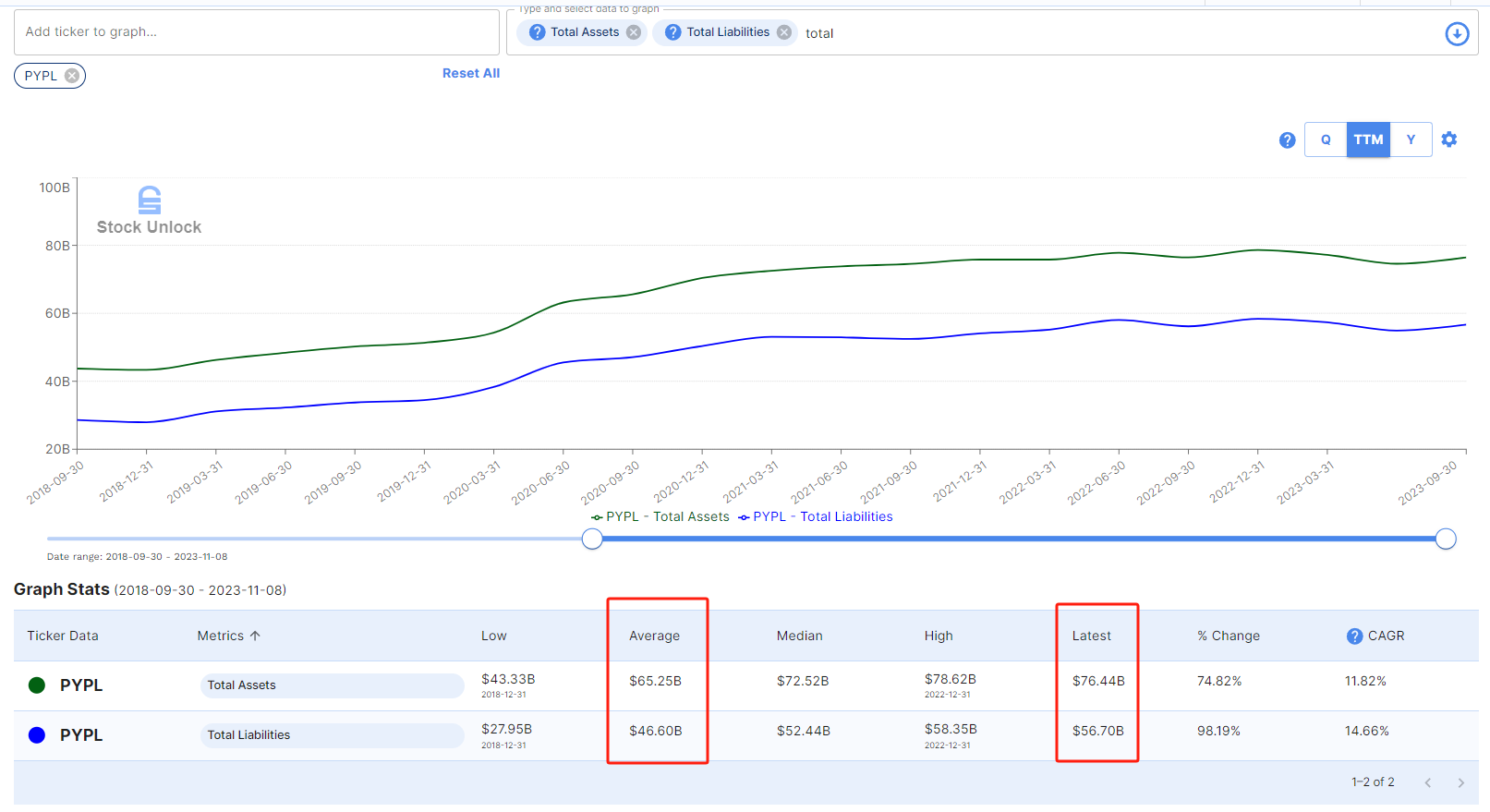Go to next page of stats table

click(x=1460, y=782)
